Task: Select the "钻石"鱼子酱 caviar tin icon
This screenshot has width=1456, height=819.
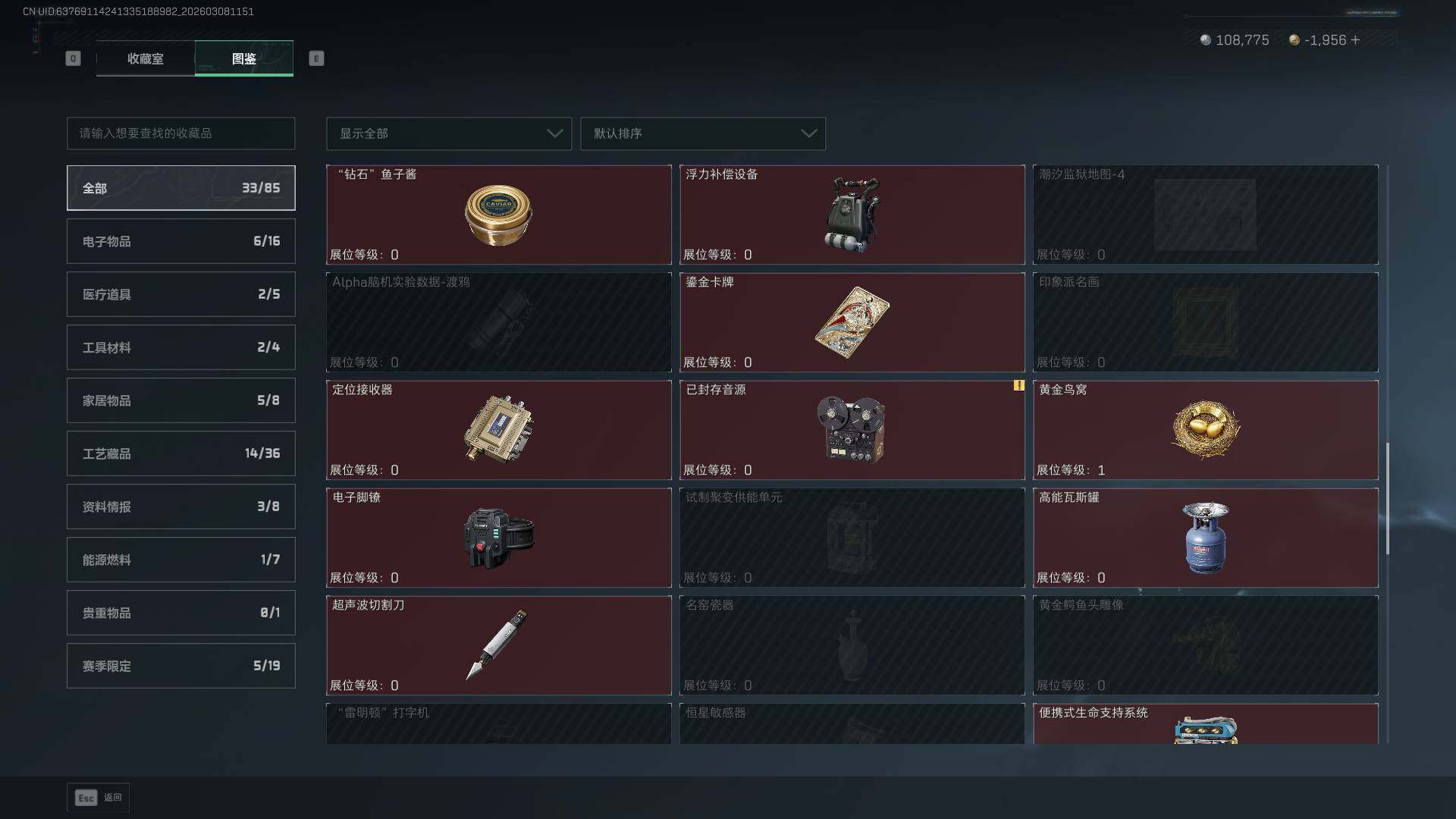Action: (x=498, y=215)
